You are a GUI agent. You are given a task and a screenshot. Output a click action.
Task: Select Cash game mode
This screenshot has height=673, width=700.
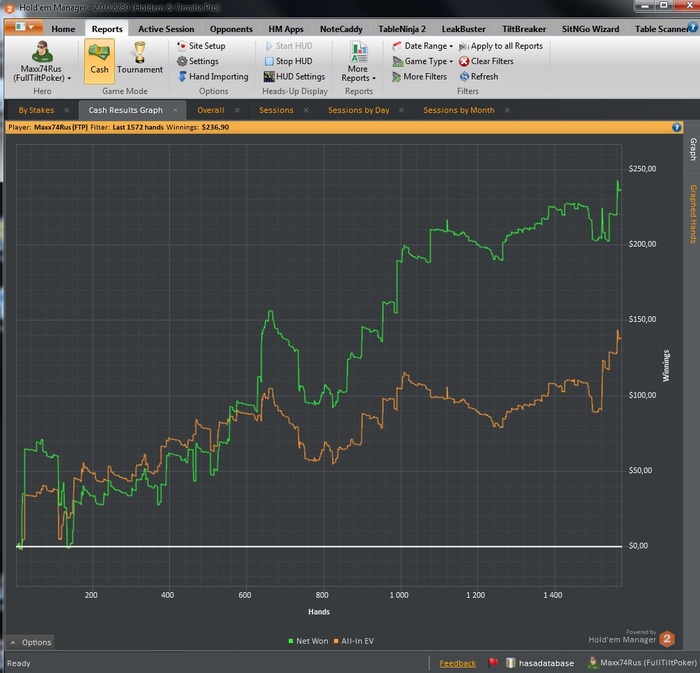point(99,61)
